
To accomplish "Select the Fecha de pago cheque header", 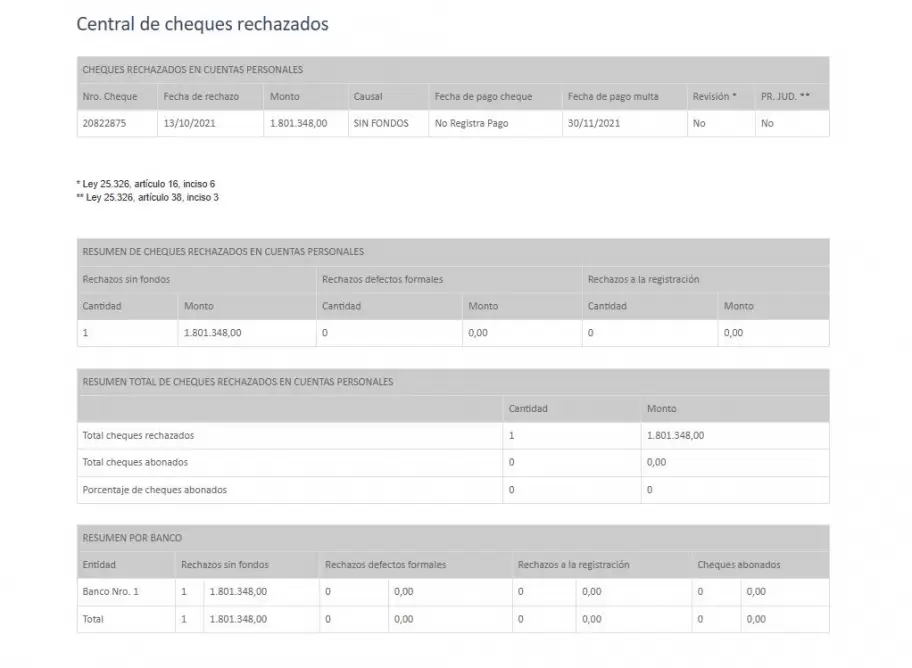I will [483, 97].
